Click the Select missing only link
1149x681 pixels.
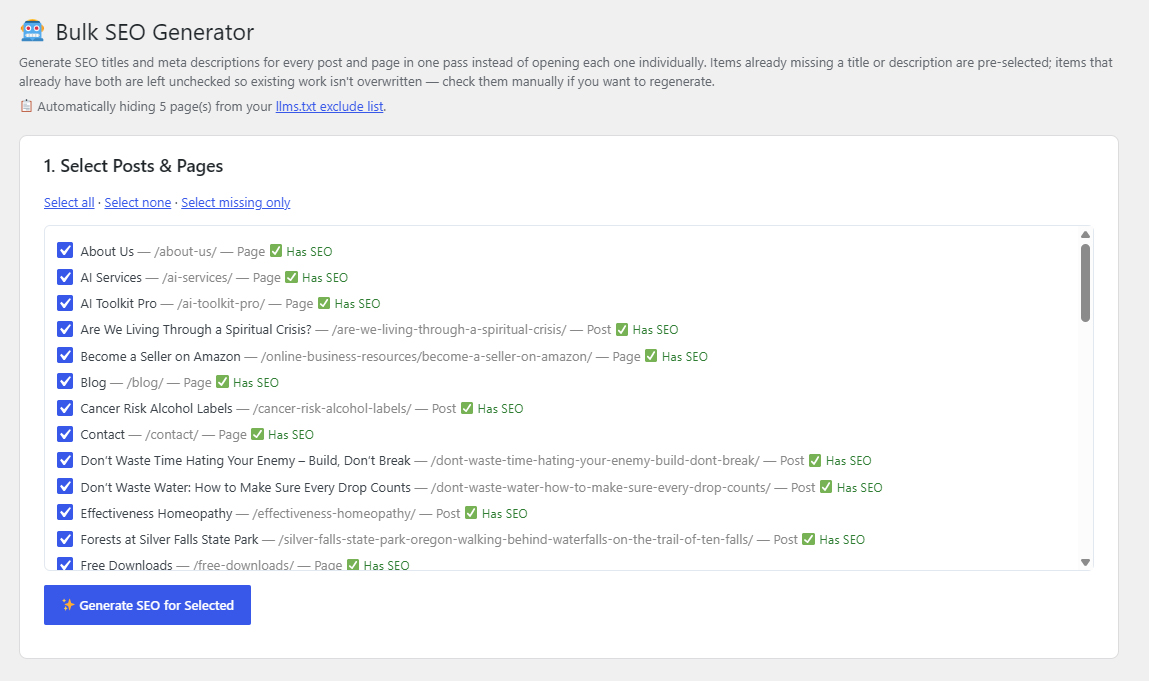(236, 202)
